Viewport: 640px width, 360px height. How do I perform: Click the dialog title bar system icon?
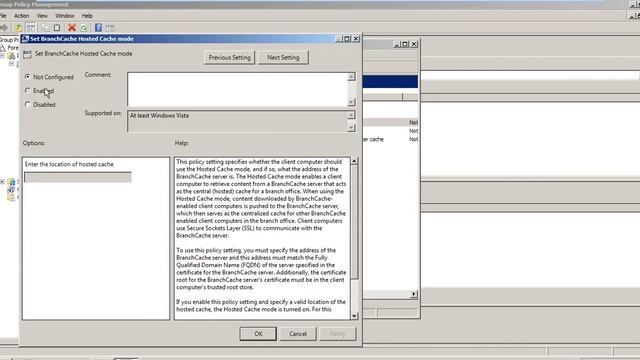coord(25,39)
